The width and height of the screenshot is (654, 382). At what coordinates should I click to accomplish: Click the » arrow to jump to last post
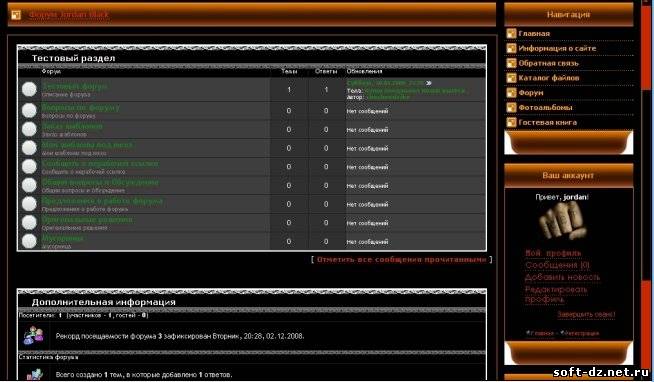pyautogui.click(x=429, y=83)
